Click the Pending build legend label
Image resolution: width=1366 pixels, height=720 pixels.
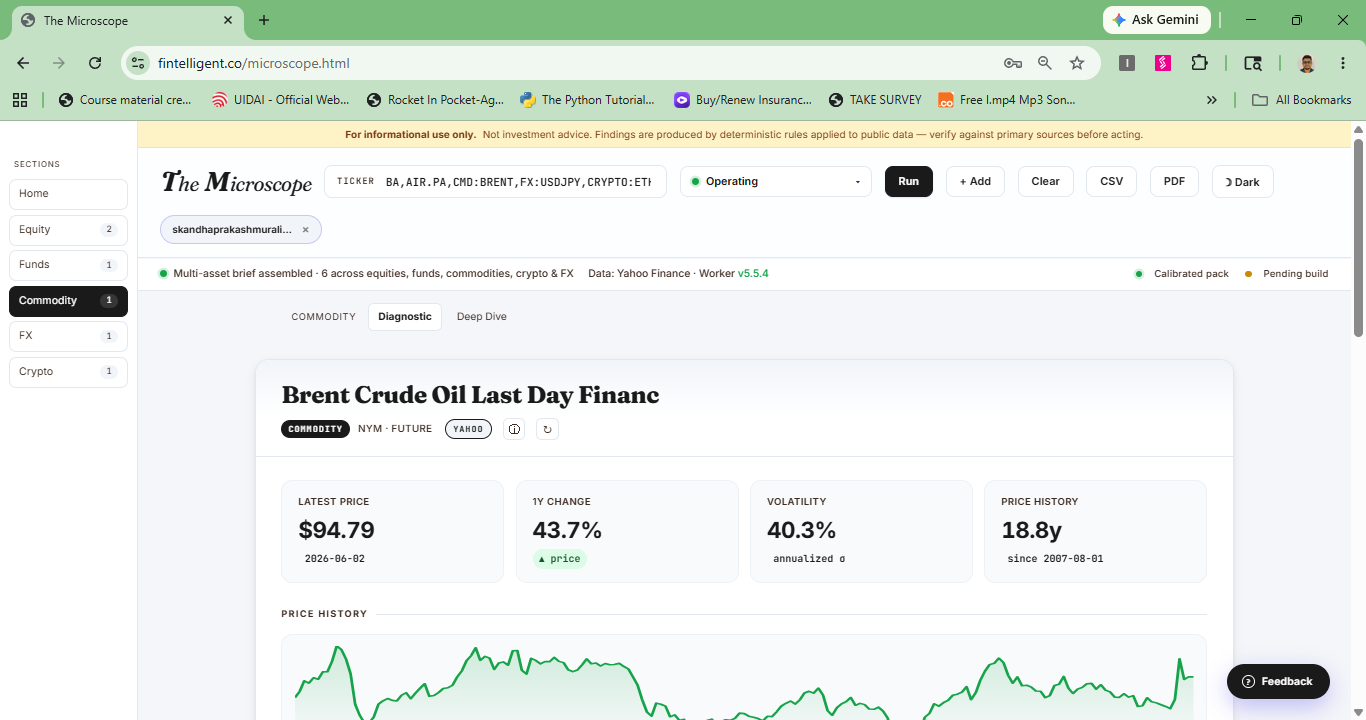[x=1296, y=274]
